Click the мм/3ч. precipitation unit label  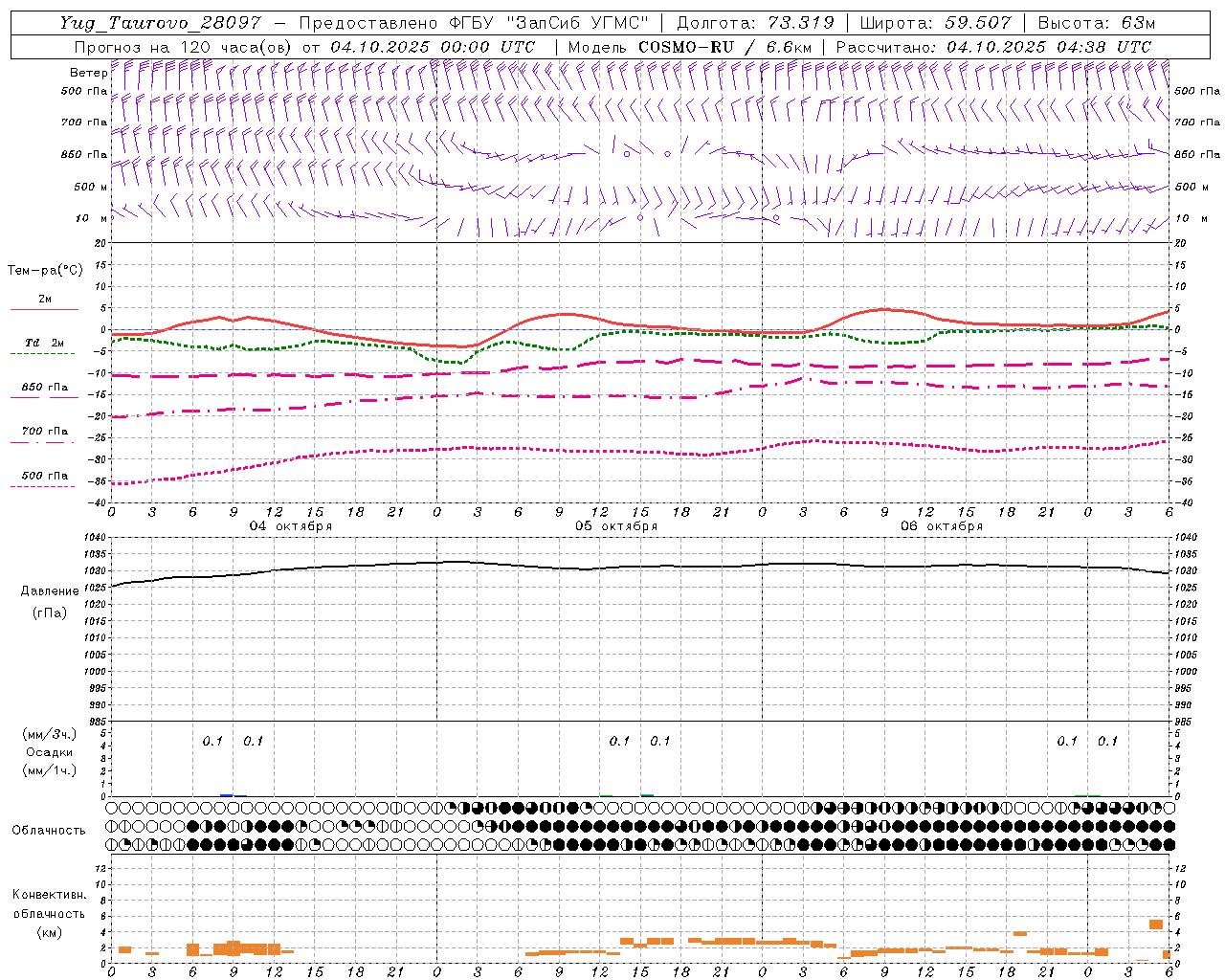(50, 735)
